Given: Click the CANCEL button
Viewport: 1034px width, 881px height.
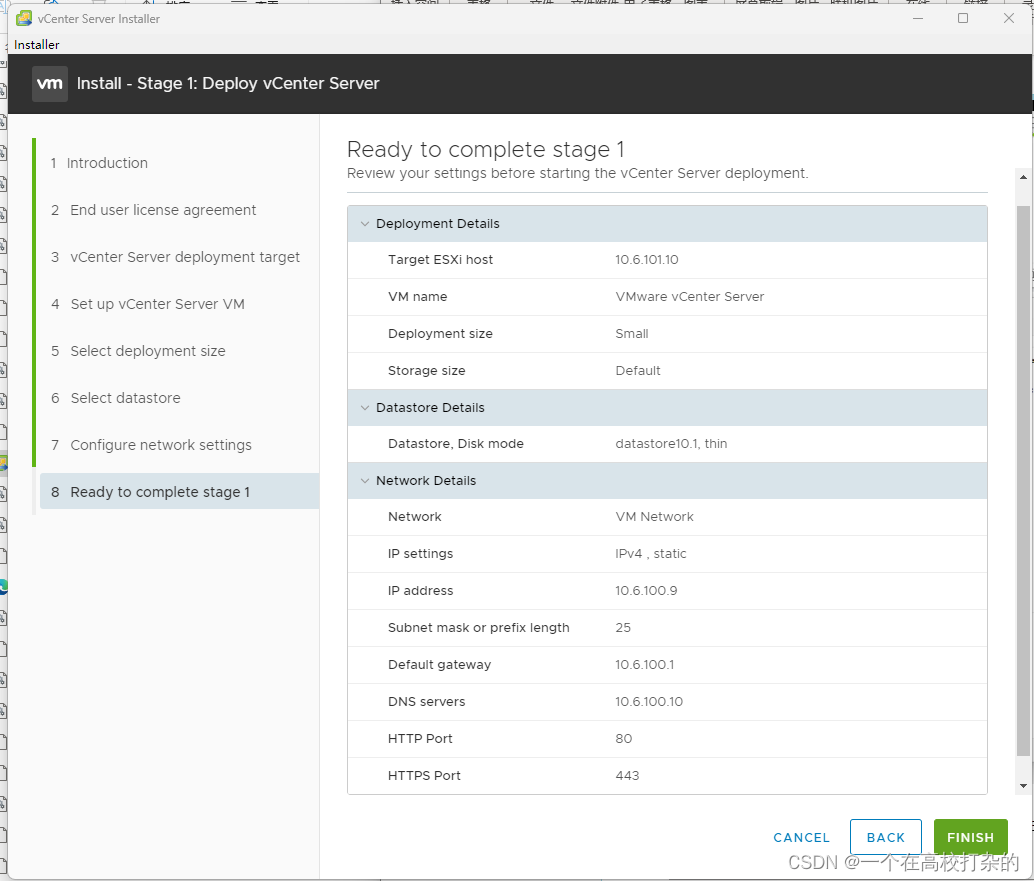Looking at the screenshot, I should click(x=801, y=837).
